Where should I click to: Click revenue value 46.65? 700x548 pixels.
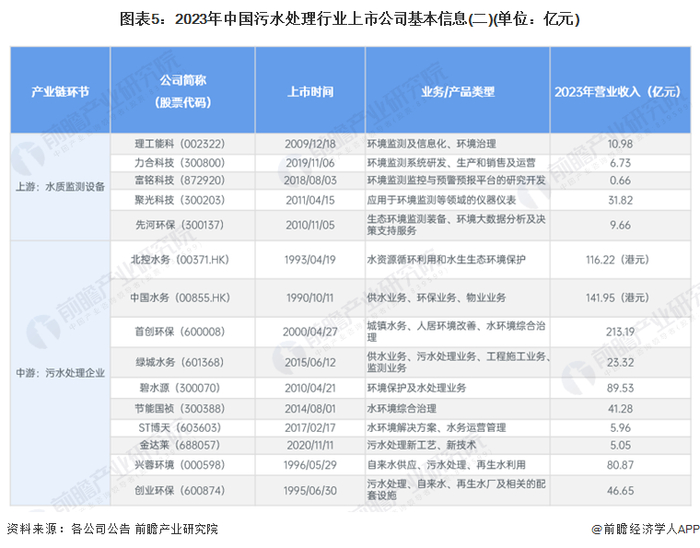(620, 490)
